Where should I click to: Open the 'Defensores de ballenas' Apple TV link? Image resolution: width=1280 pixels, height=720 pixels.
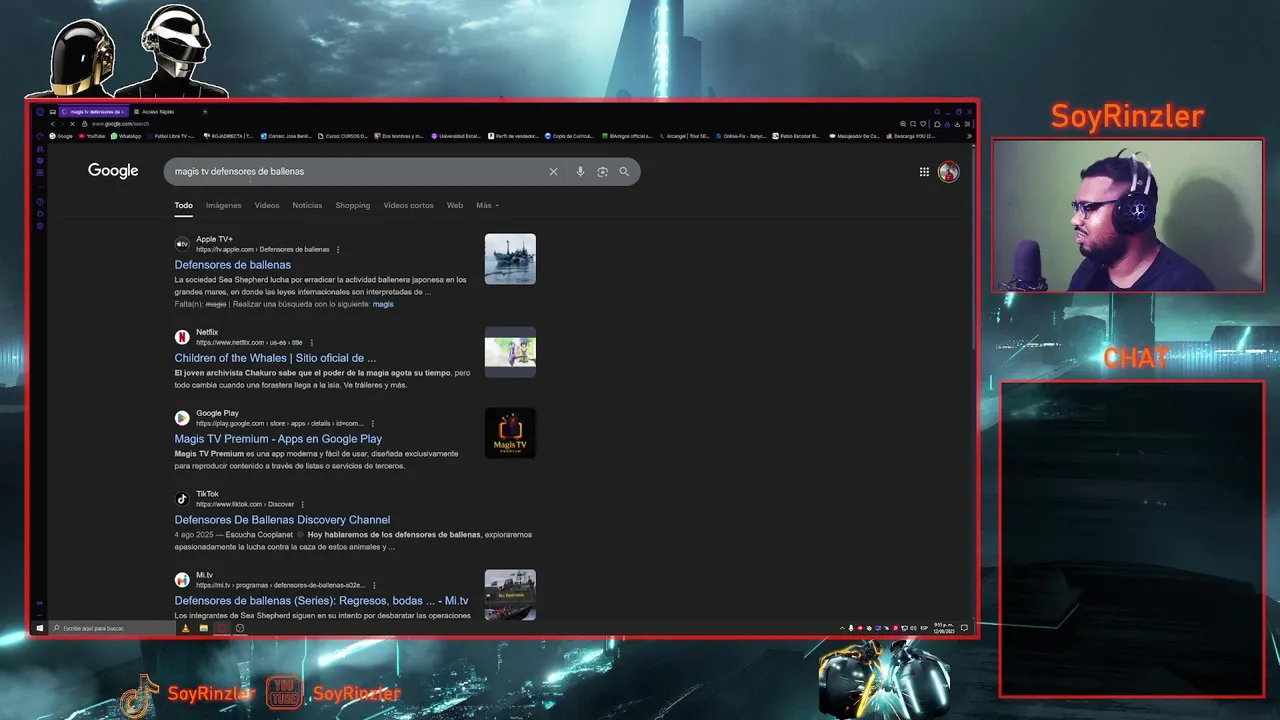tap(233, 265)
